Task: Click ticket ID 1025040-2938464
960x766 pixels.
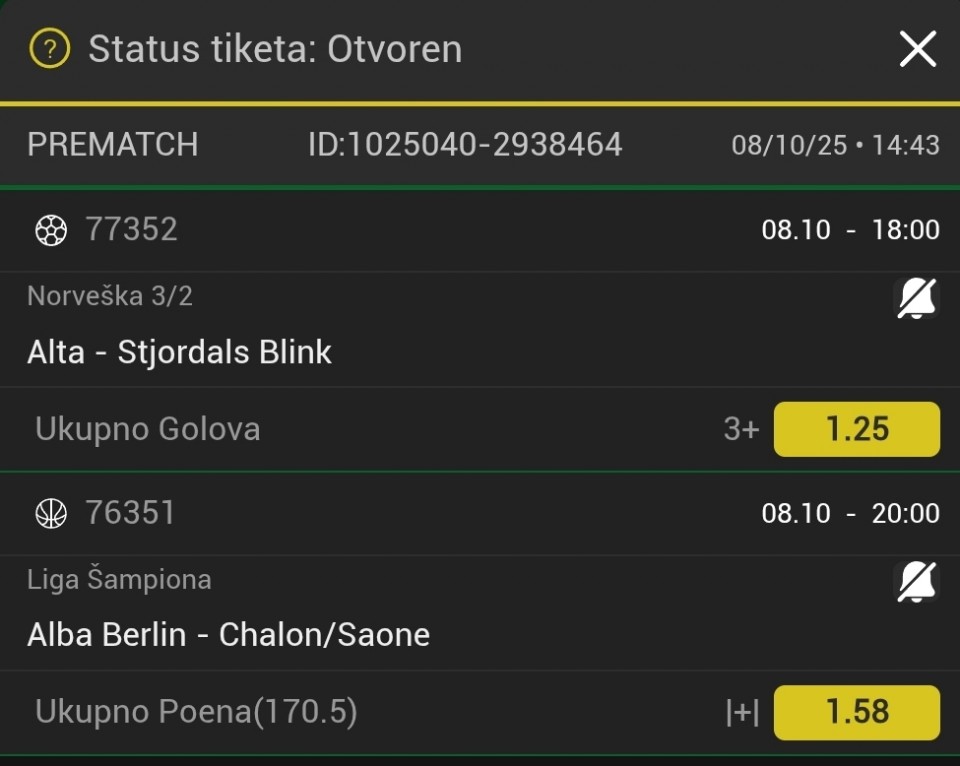Action: 465,145
